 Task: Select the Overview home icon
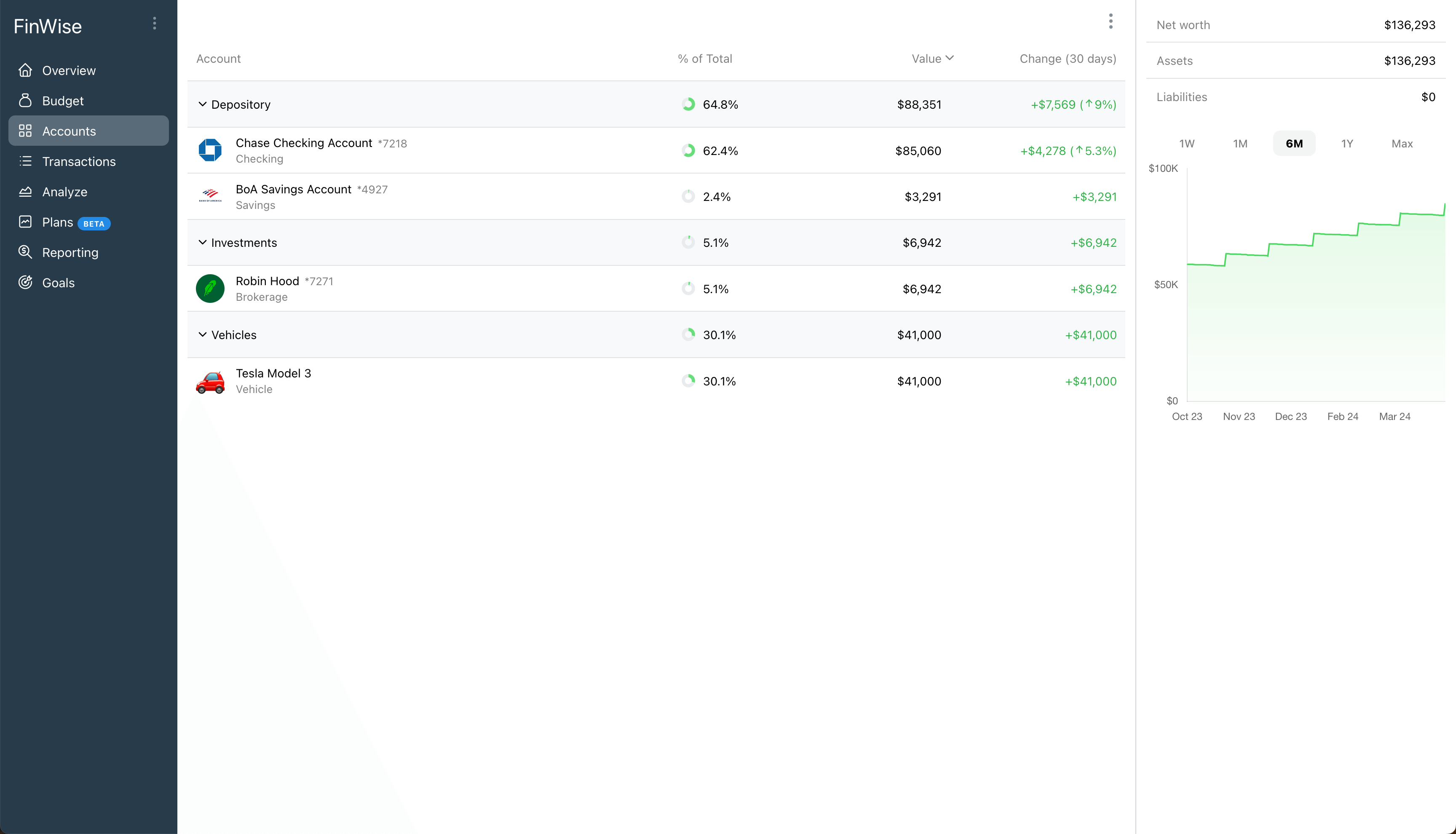(26, 70)
